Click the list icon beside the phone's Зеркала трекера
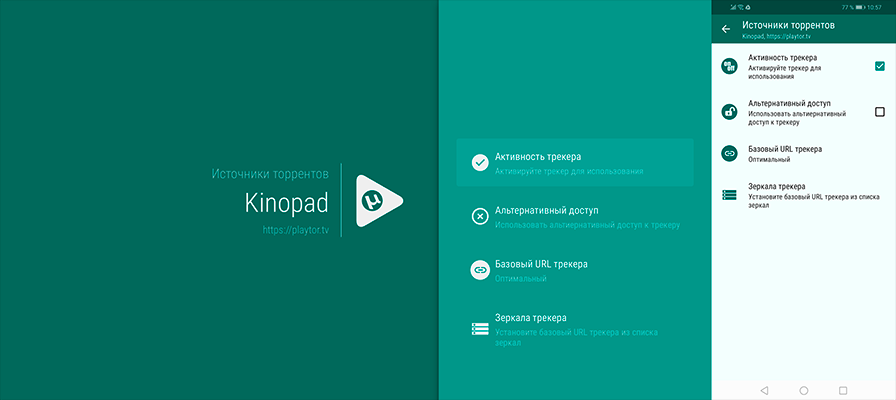896x400 pixels. tap(729, 195)
